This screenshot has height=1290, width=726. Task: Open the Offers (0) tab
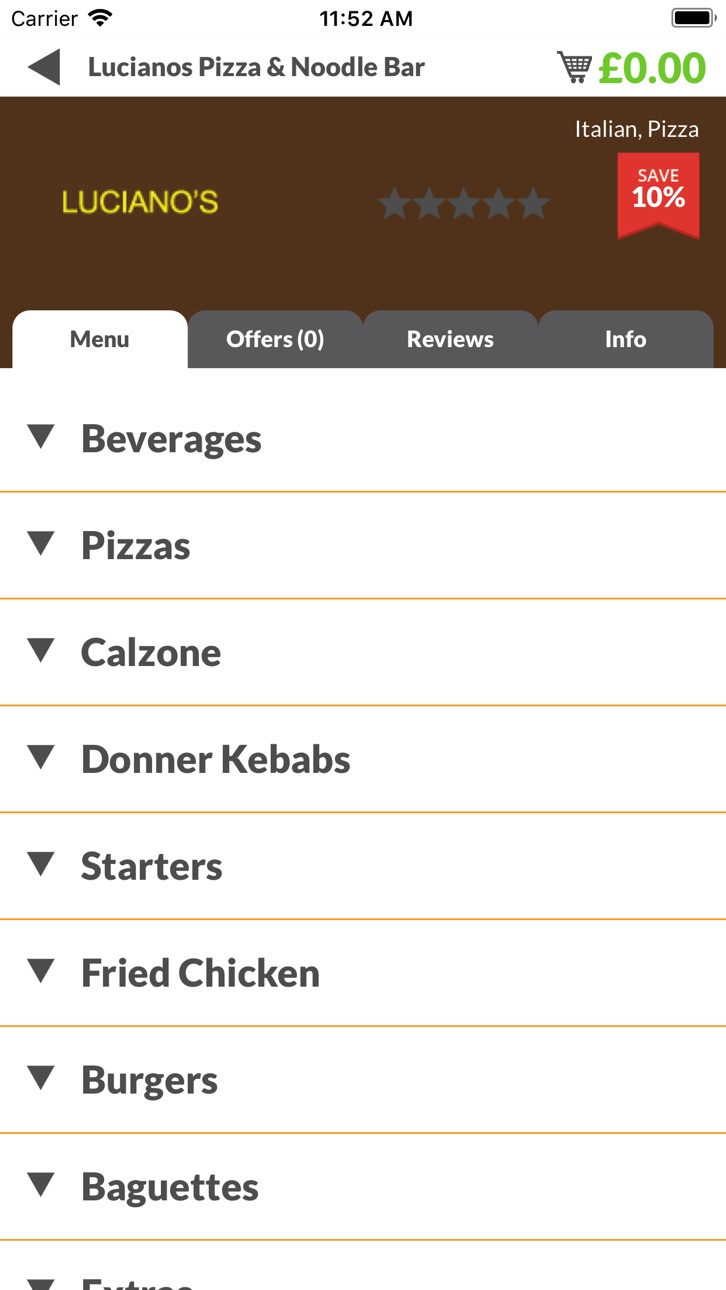[x=275, y=339]
